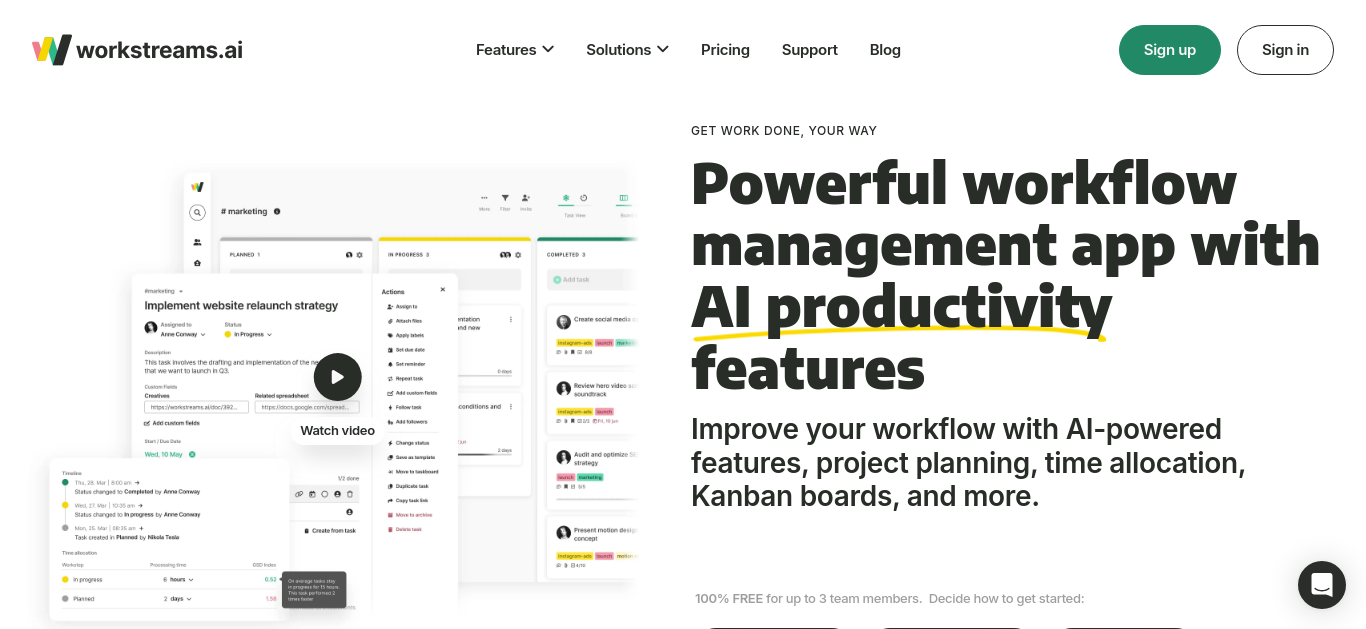Click the search icon in the app sidebar
The width and height of the screenshot is (1366, 629).
tap(198, 212)
